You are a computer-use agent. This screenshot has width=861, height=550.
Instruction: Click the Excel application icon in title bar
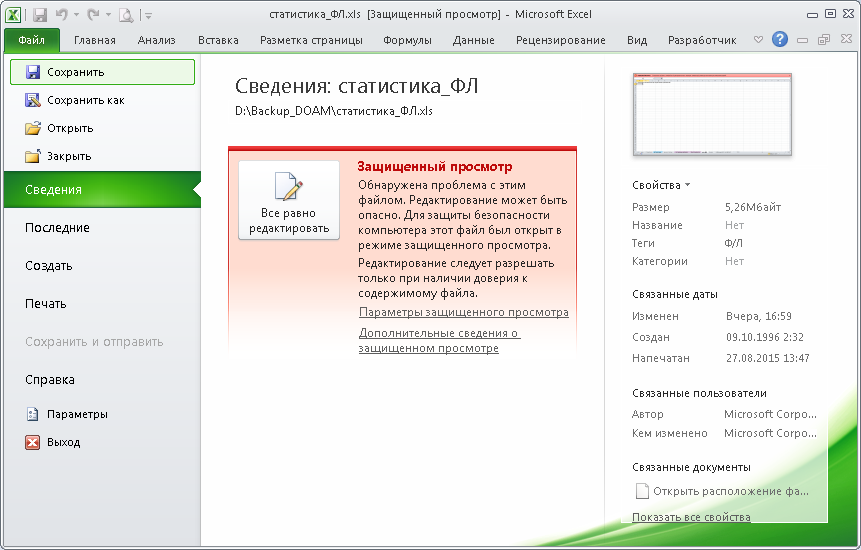(x=13, y=15)
